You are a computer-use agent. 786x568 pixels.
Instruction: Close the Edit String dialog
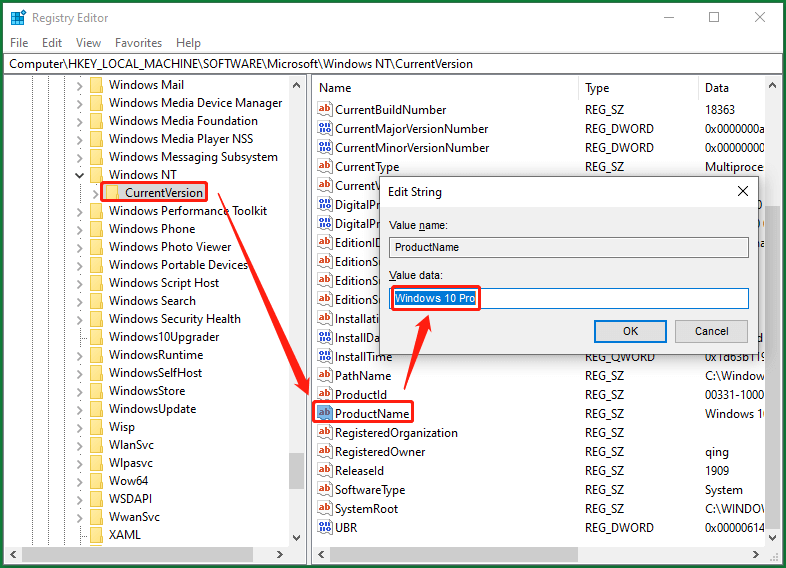point(743,191)
